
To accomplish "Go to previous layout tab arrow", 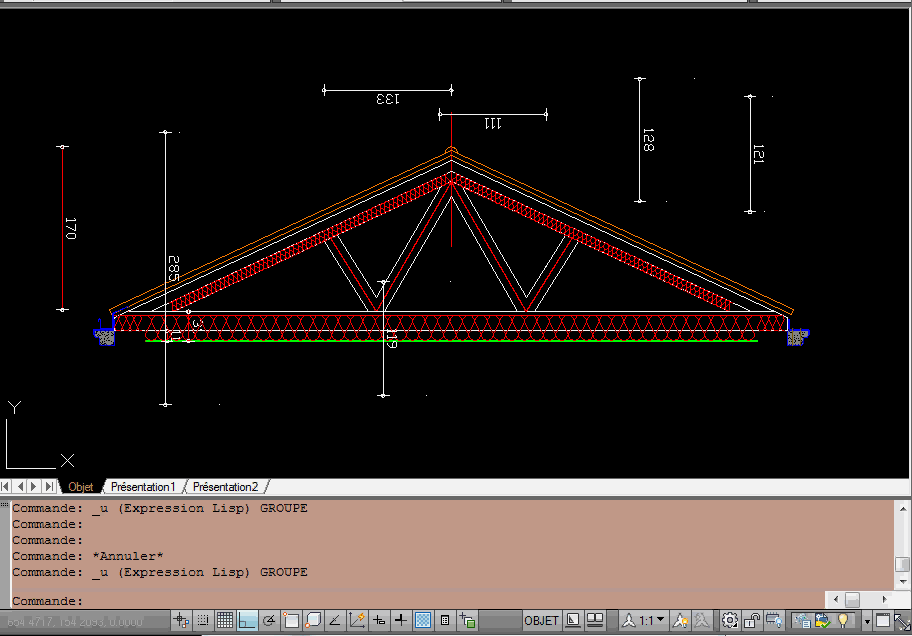I will click(20, 486).
